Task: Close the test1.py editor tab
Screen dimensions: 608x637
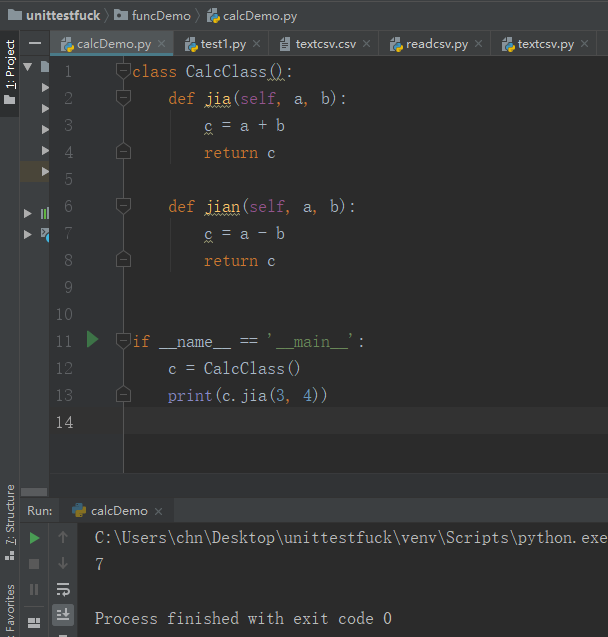Action: click(256, 43)
